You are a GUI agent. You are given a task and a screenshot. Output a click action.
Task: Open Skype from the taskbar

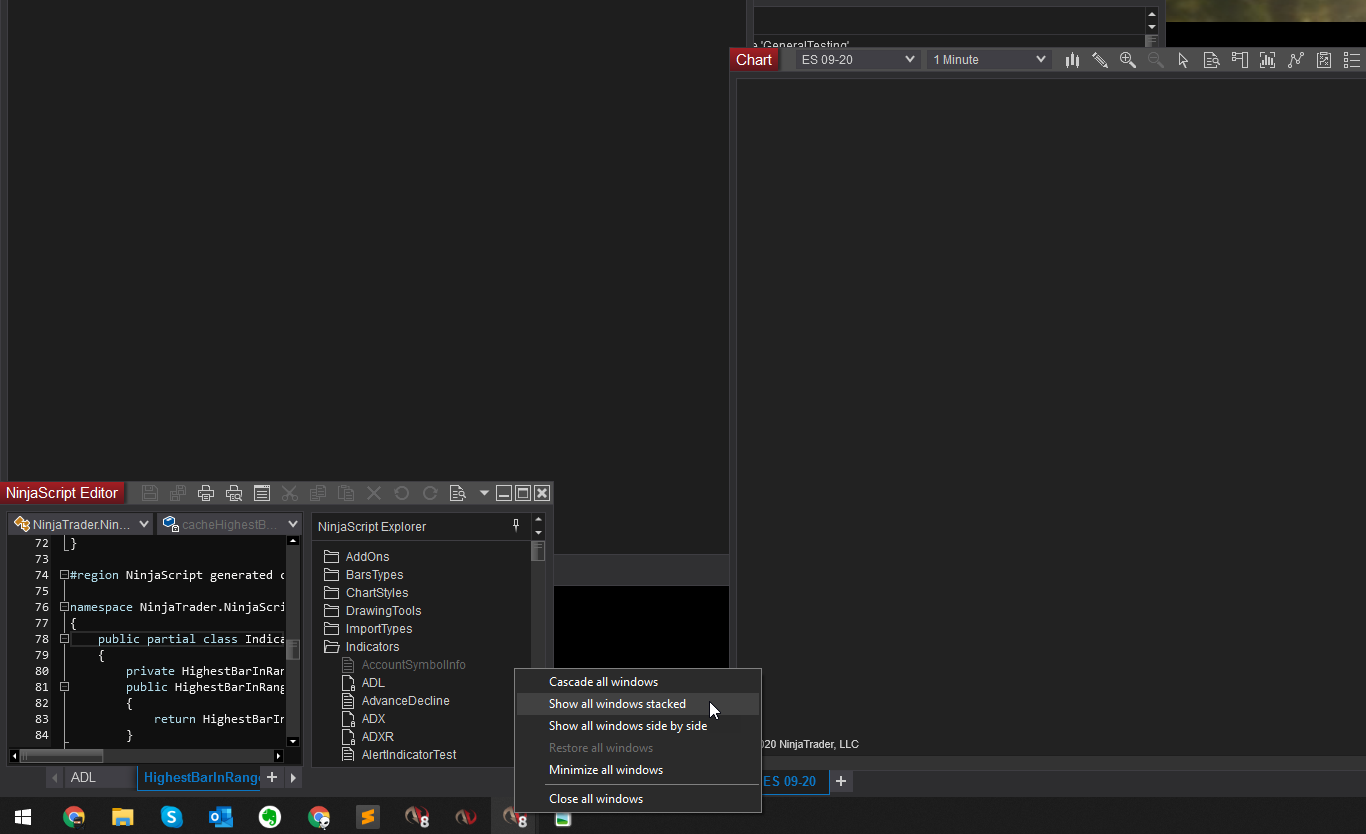(x=171, y=817)
